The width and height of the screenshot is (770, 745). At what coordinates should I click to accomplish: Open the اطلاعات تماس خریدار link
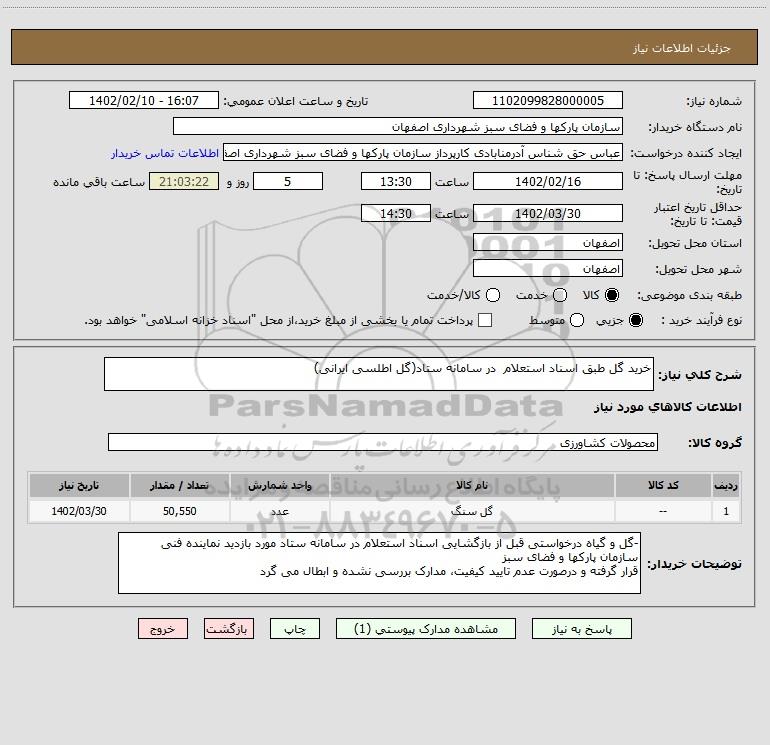click(x=165, y=153)
